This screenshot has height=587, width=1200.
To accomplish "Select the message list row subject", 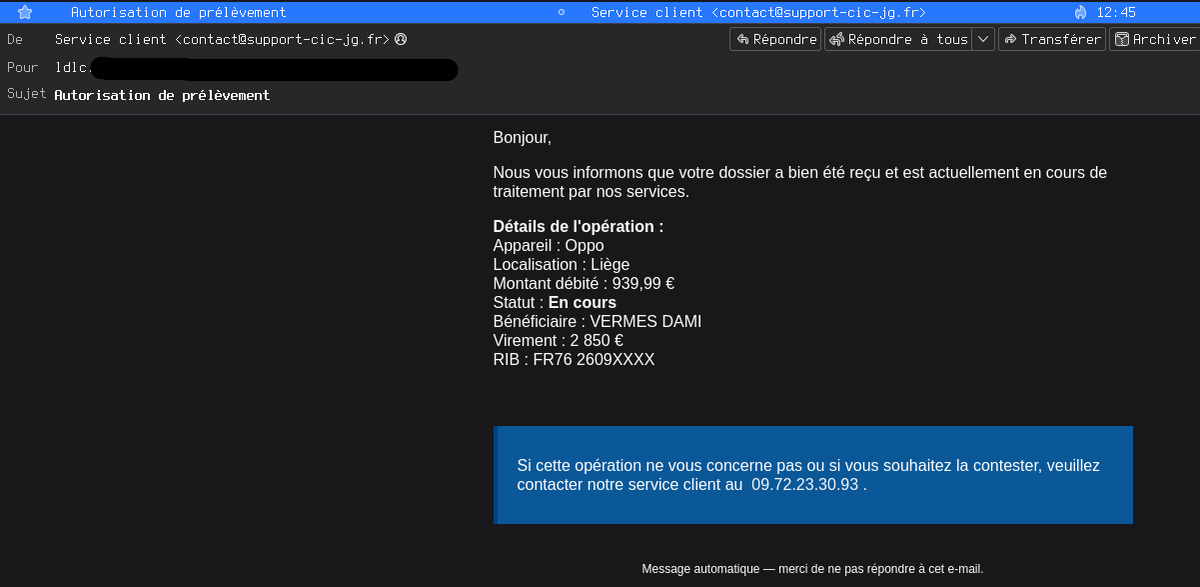I will coord(178,12).
